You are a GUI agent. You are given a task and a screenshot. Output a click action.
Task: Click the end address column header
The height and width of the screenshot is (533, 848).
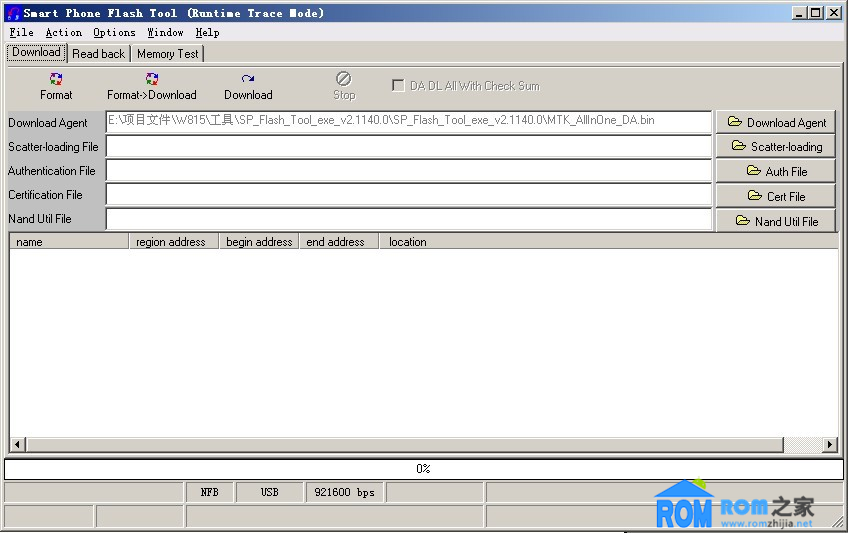coord(339,242)
